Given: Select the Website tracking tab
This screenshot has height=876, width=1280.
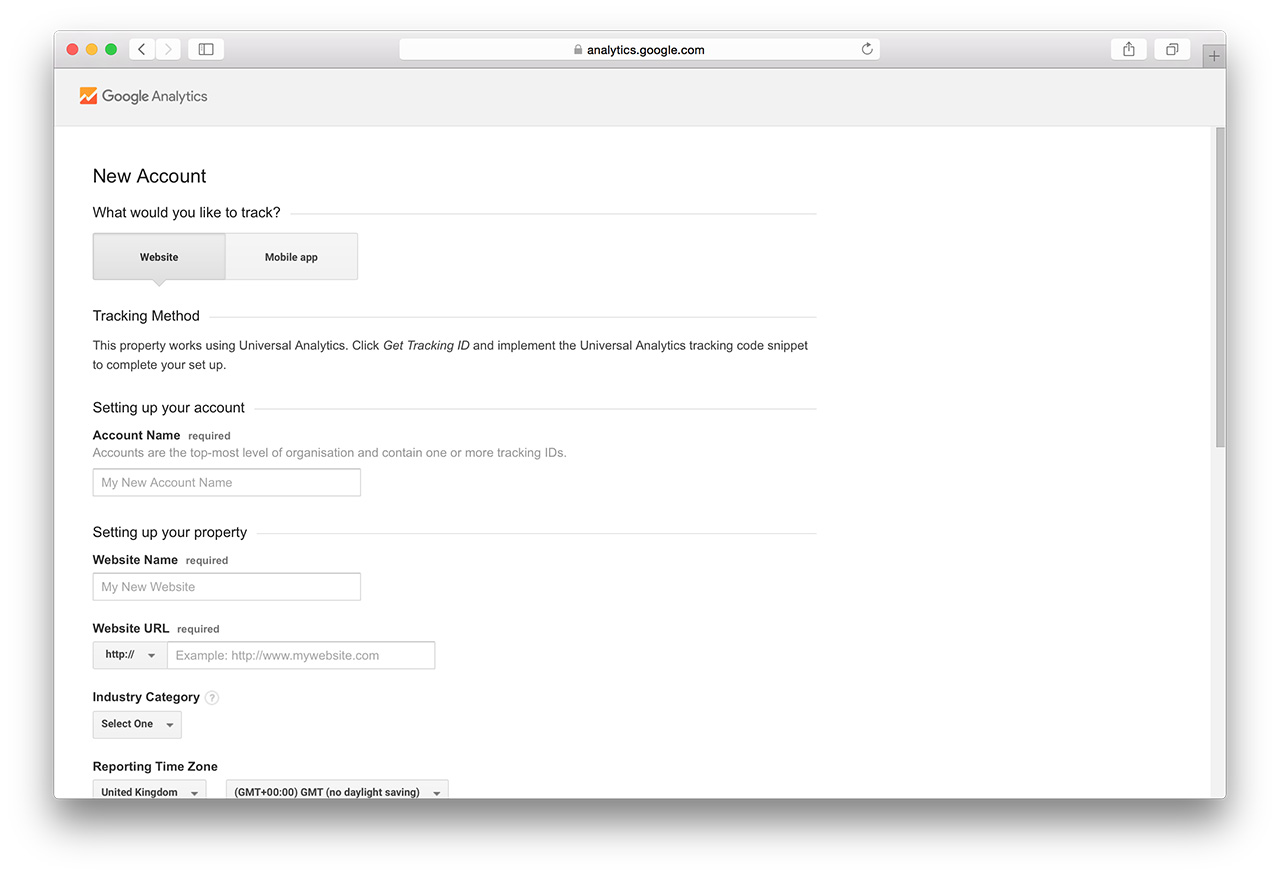Looking at the screenshot, I should click(159, 257).
